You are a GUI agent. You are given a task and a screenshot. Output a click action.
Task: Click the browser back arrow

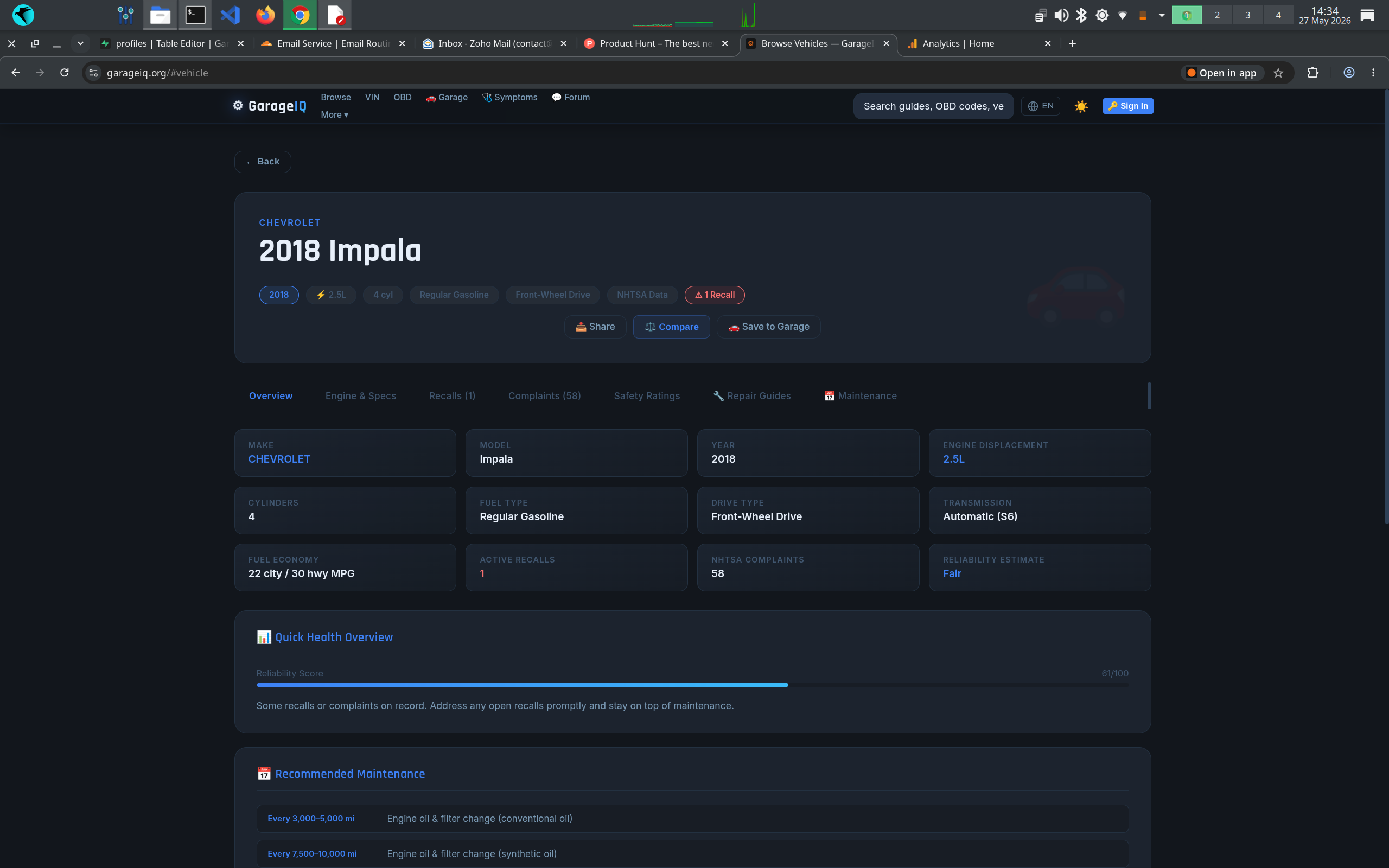(x=16, y=73)
